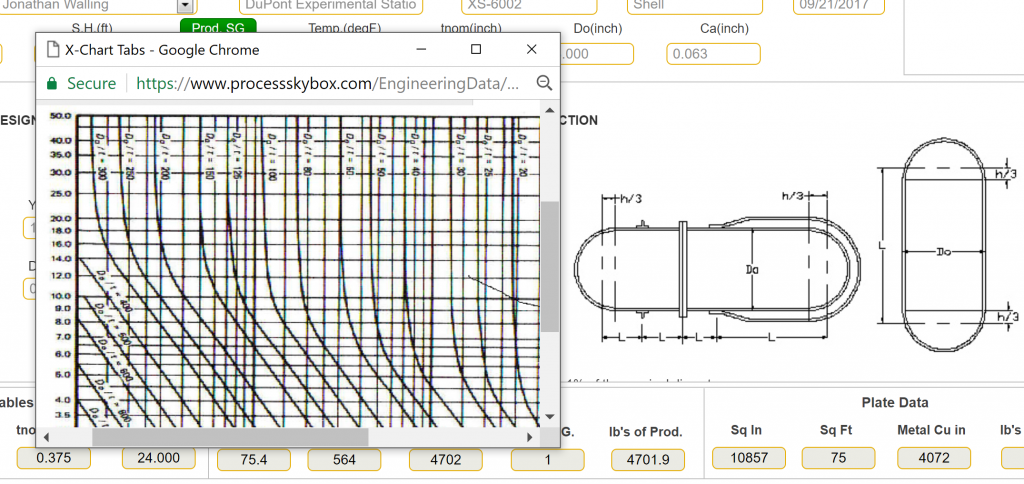1024x484 pixels.
Task: Click the Plate Data heading
Action: click(x=895, y=403)
